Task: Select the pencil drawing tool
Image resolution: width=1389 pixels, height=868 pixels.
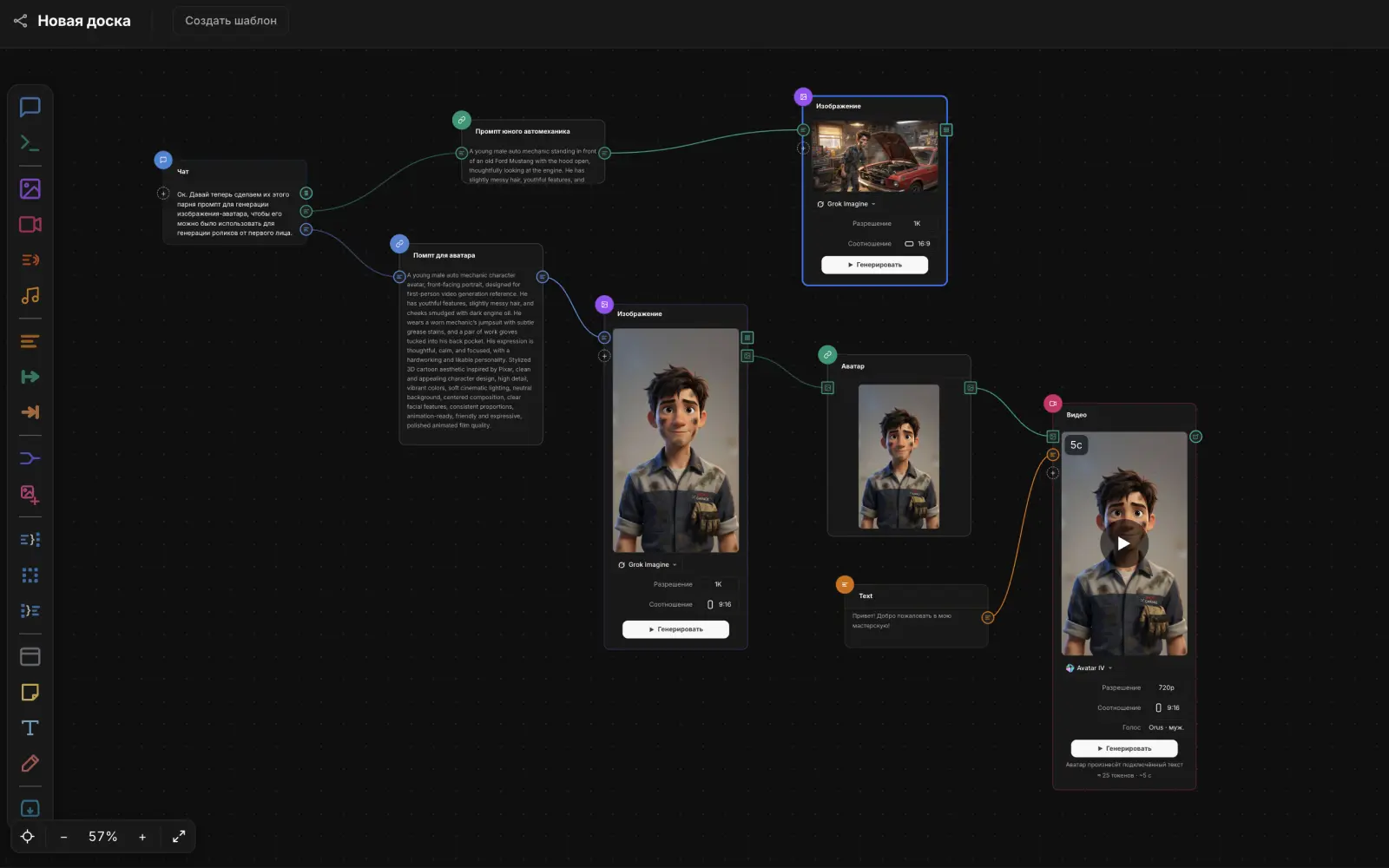Action: pos(30,764)
